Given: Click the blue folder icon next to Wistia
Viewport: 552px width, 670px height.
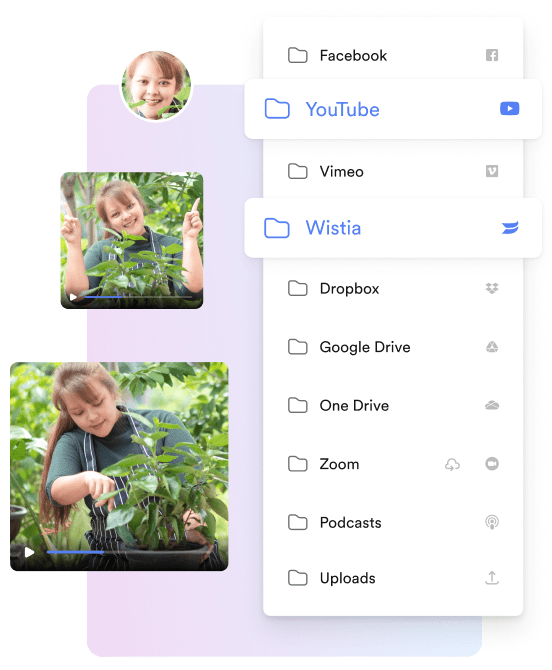Looking at the screenshot, I should click(x=277, y=228).
